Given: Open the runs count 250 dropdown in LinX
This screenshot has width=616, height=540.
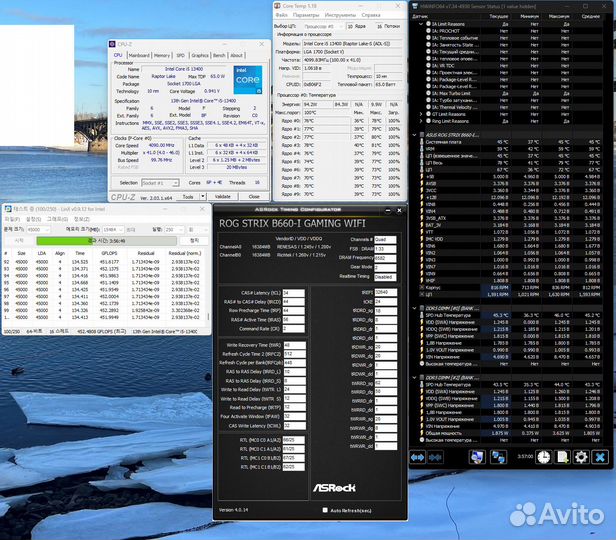Looking at the screenshot, I should (174, 229).
